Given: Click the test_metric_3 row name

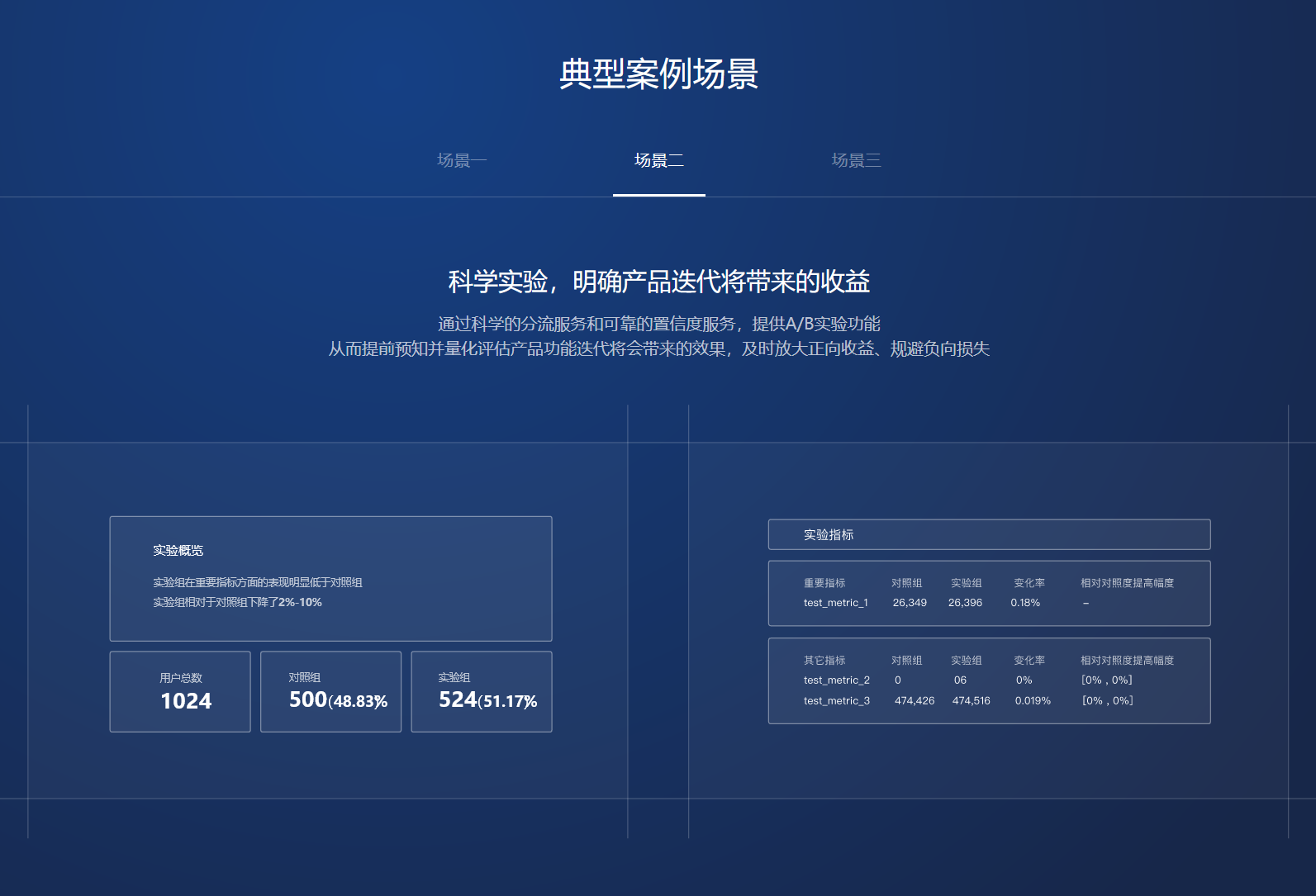Looking at the screenshot, I should [x=837, y=701].
